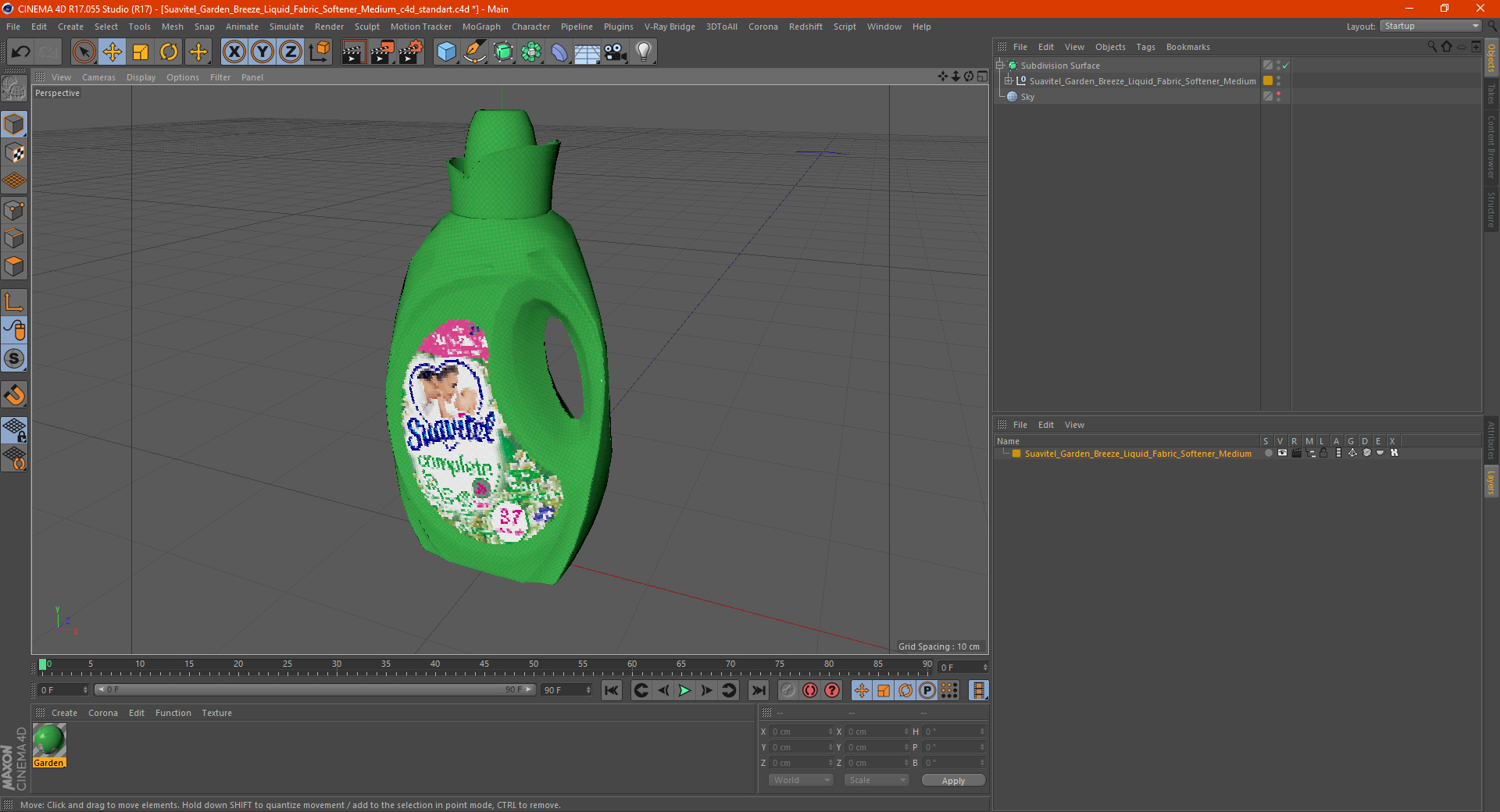Toggle Y axis lock
The height and width of the screenshot is (812, 1500).
[x=262, y=52]
